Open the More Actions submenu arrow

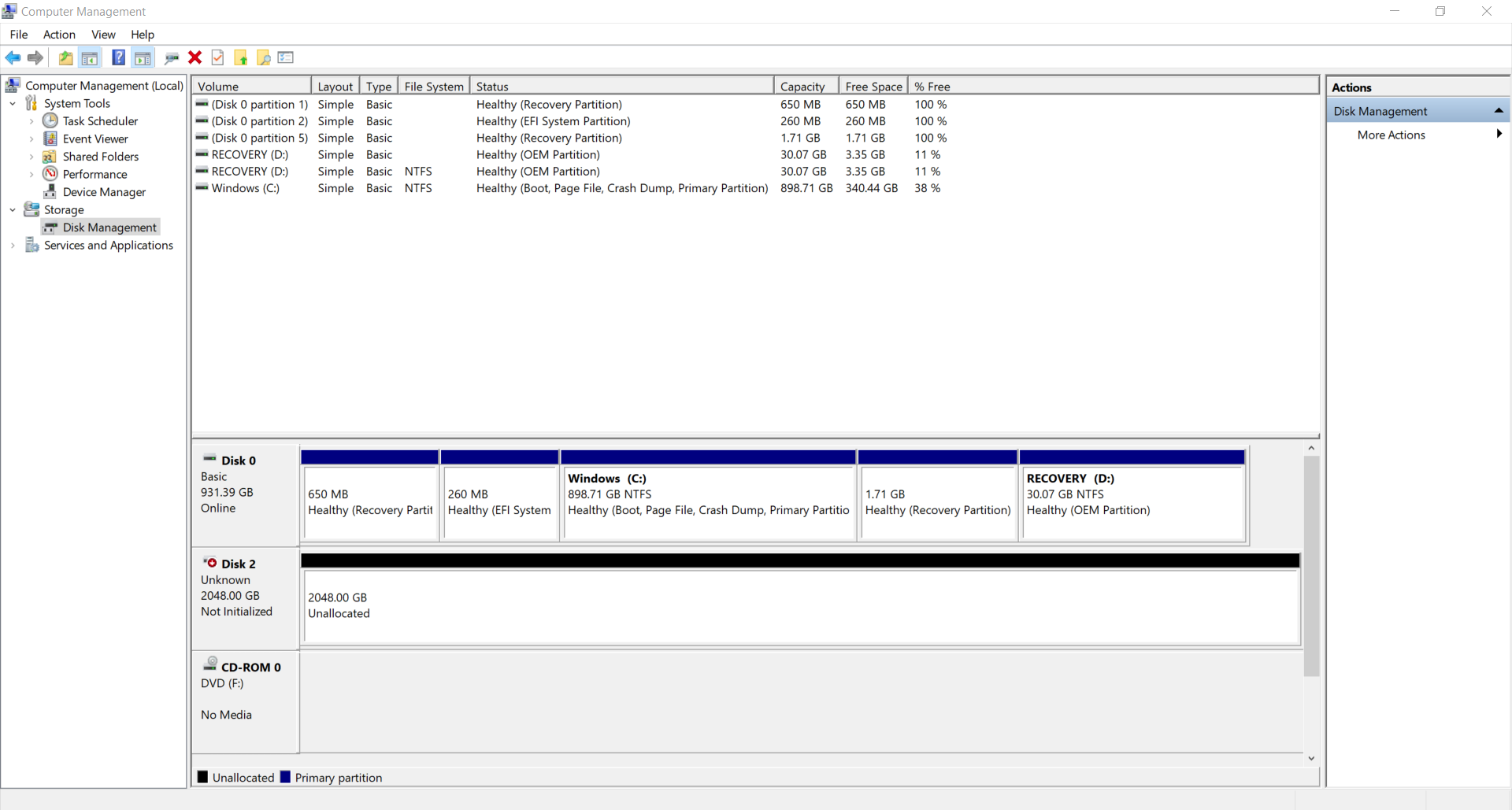coord(1499,135)
